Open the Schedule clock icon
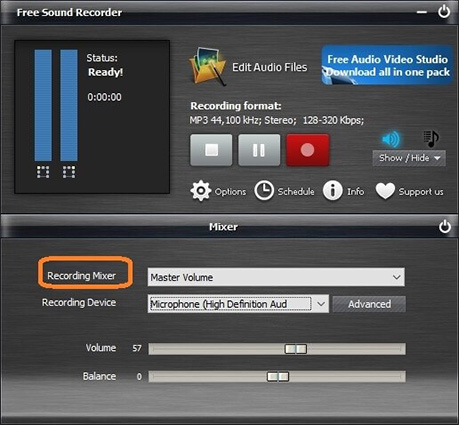The width and height of the screenshot is (459, 425). pos(264,191)
